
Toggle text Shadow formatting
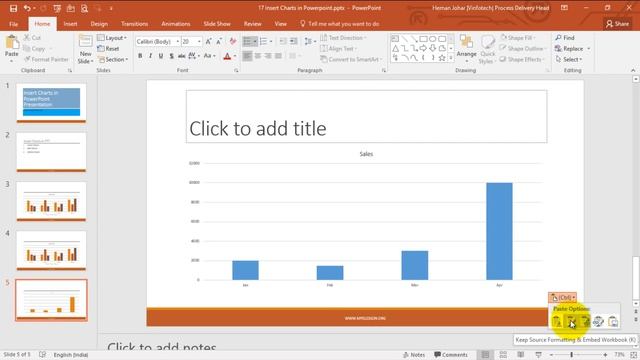click(x=171, y=56)
